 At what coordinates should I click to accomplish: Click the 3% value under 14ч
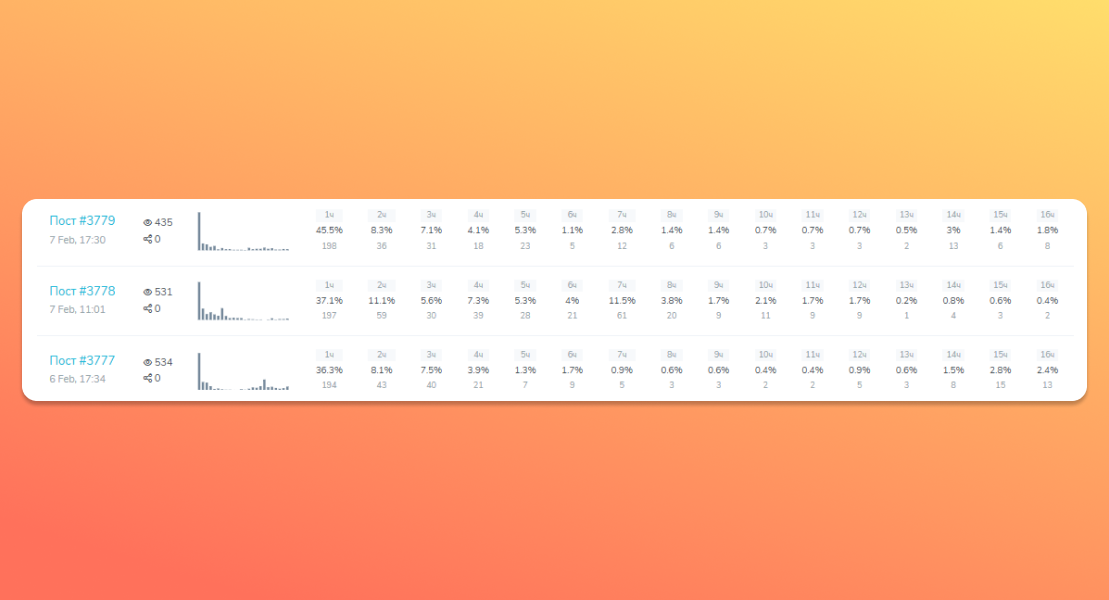coord(953,230)
